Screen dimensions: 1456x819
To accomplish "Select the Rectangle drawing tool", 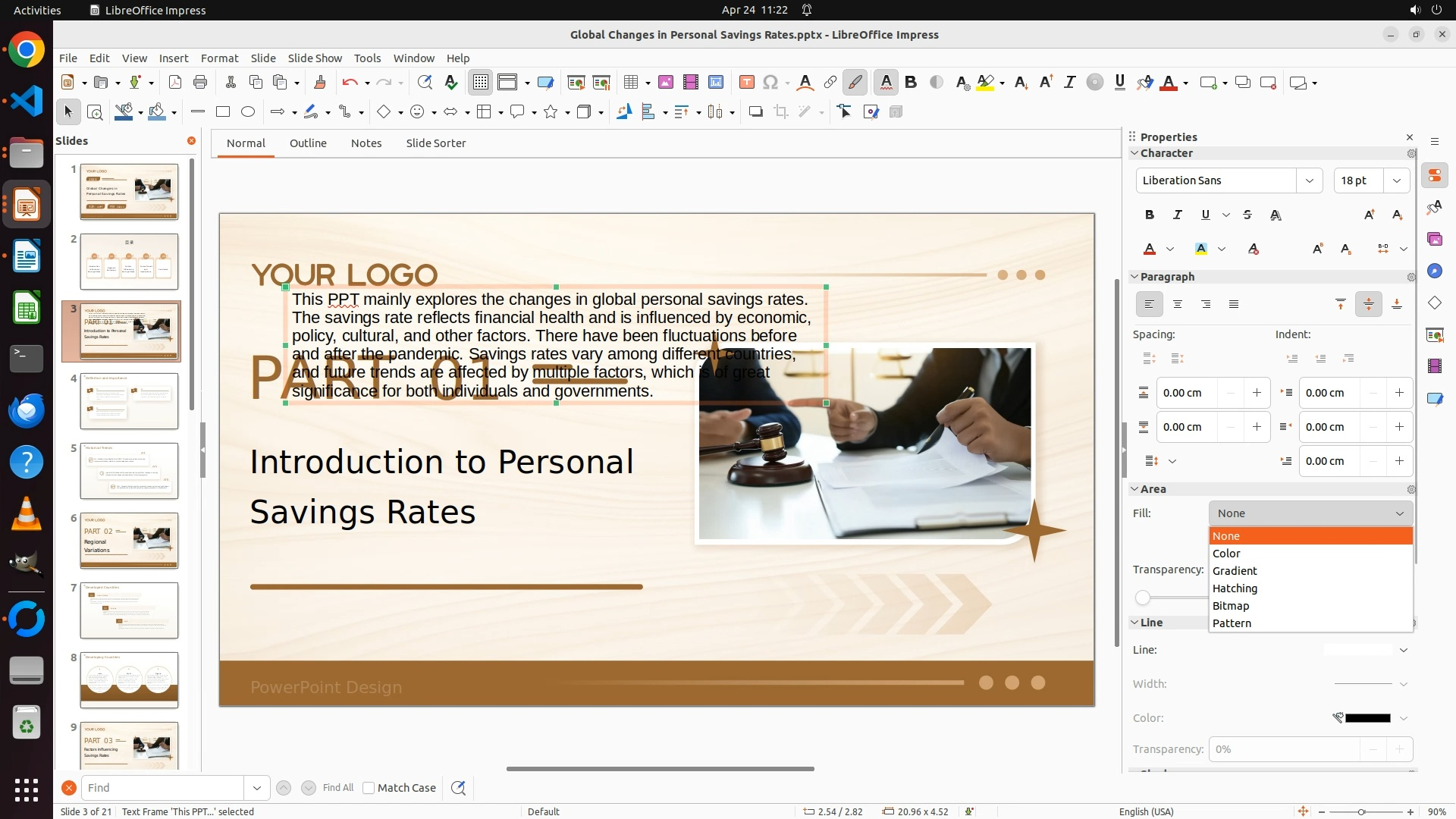I will pos(223,112).
